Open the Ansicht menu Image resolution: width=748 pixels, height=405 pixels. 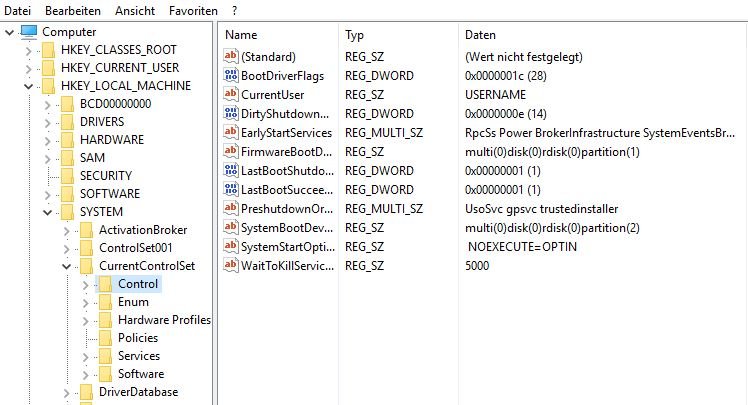pos(135,10)
